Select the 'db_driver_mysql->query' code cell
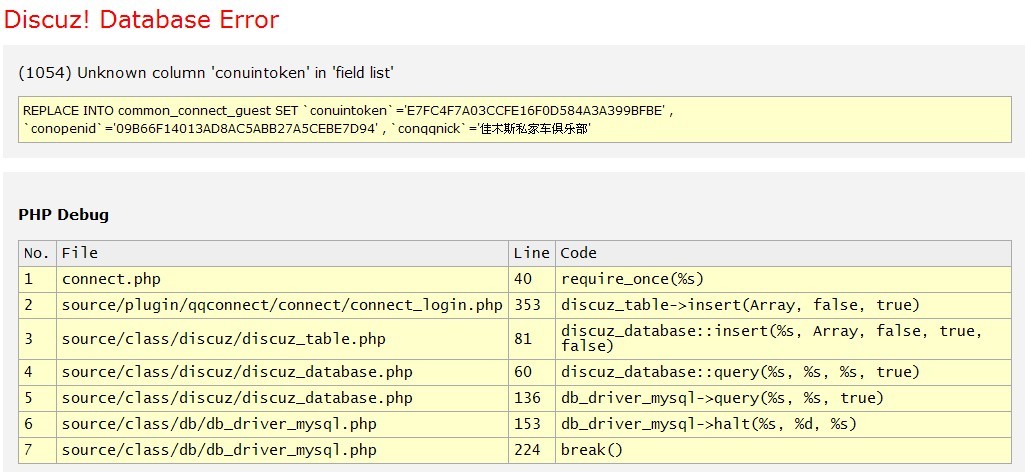1025x472 pixels. [x=783, y=398]
